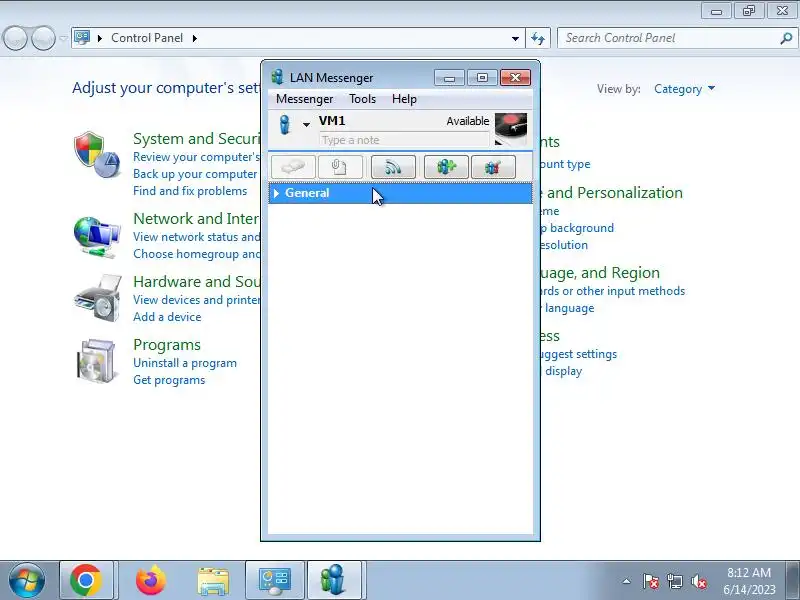Image resolution: width=800 pixels, height=600 pixels.
Task: Open the Windows Start button
Action: [27, 580]
